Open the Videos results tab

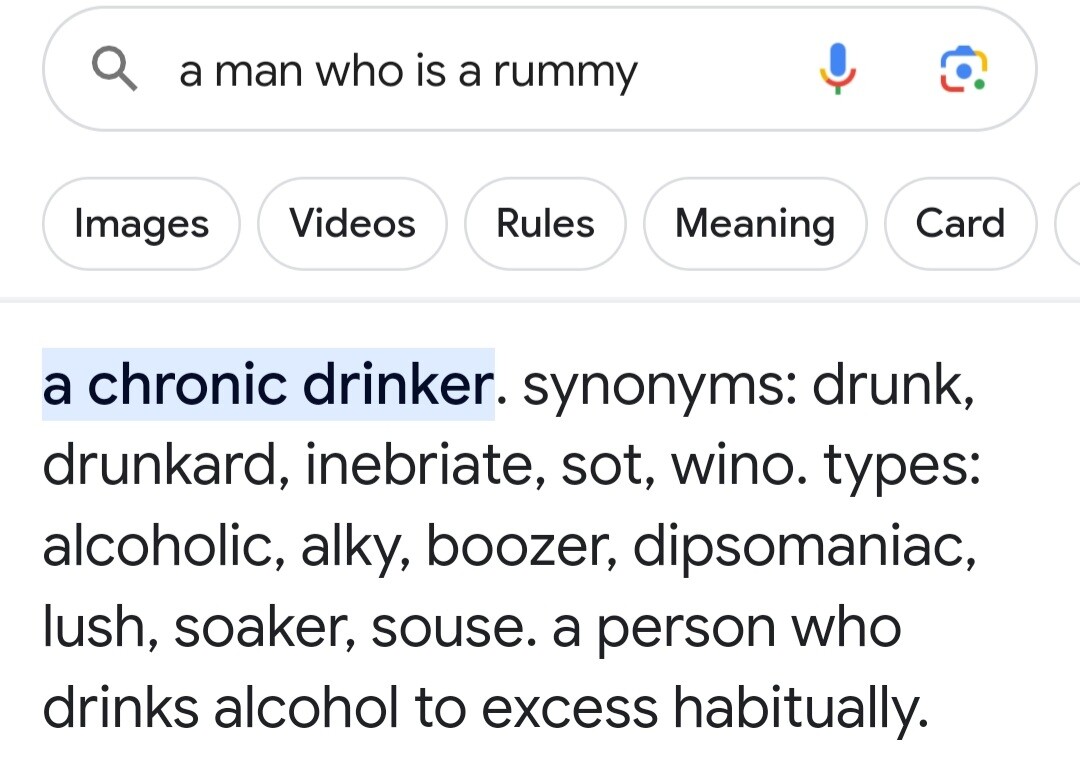coord(352,224)
